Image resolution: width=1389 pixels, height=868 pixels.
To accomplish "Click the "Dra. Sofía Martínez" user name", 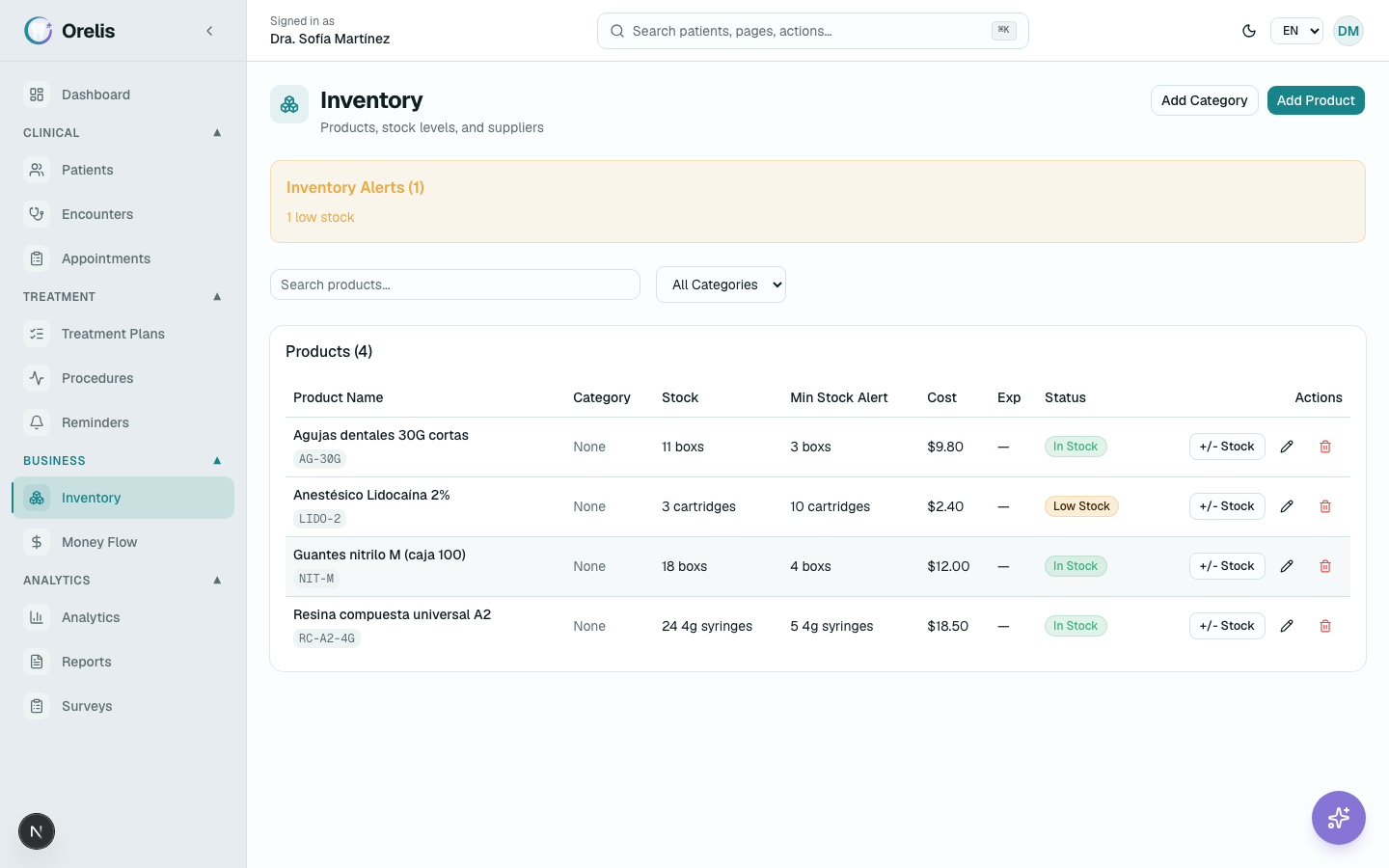I will 330,39.
